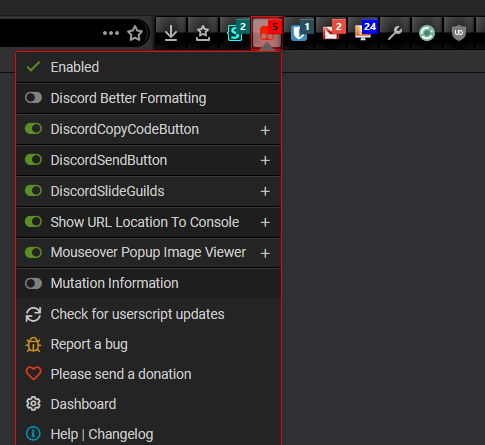Open the downloads toolbar icon
This screenshot has width=485, height=445.
tap(171, 33)
